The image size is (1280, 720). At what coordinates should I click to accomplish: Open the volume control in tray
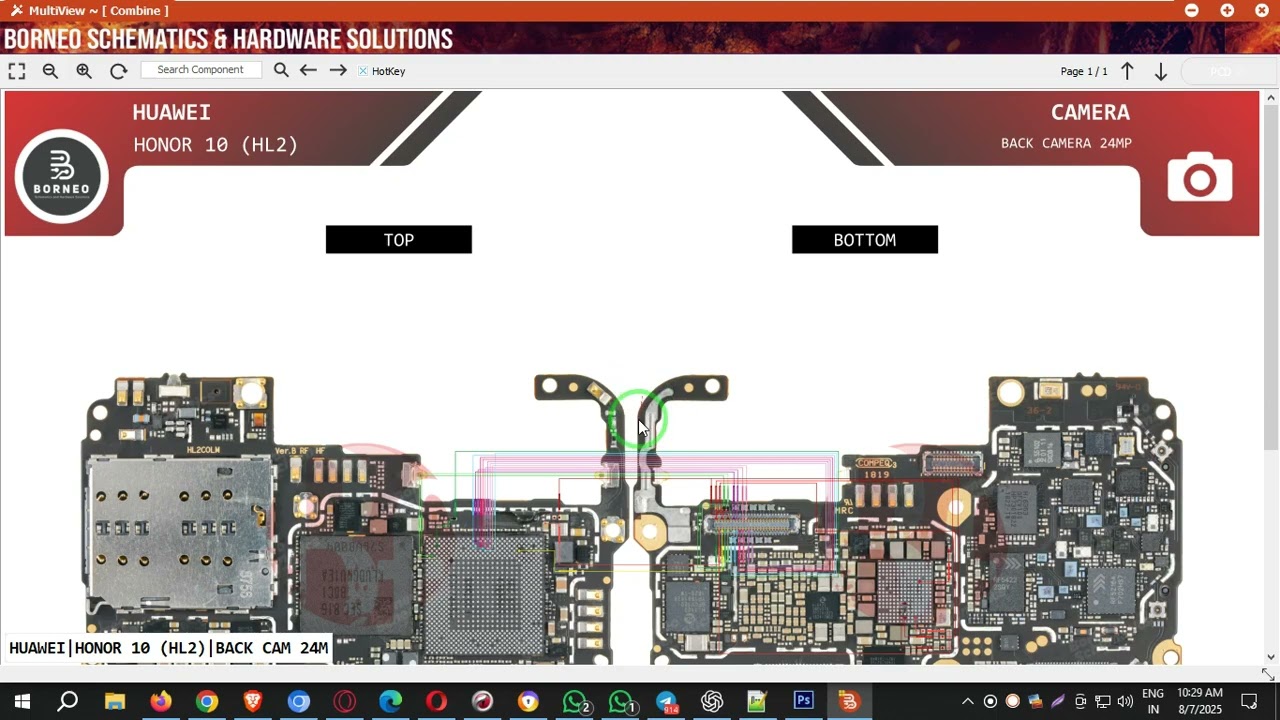(x=1125, y=701)
